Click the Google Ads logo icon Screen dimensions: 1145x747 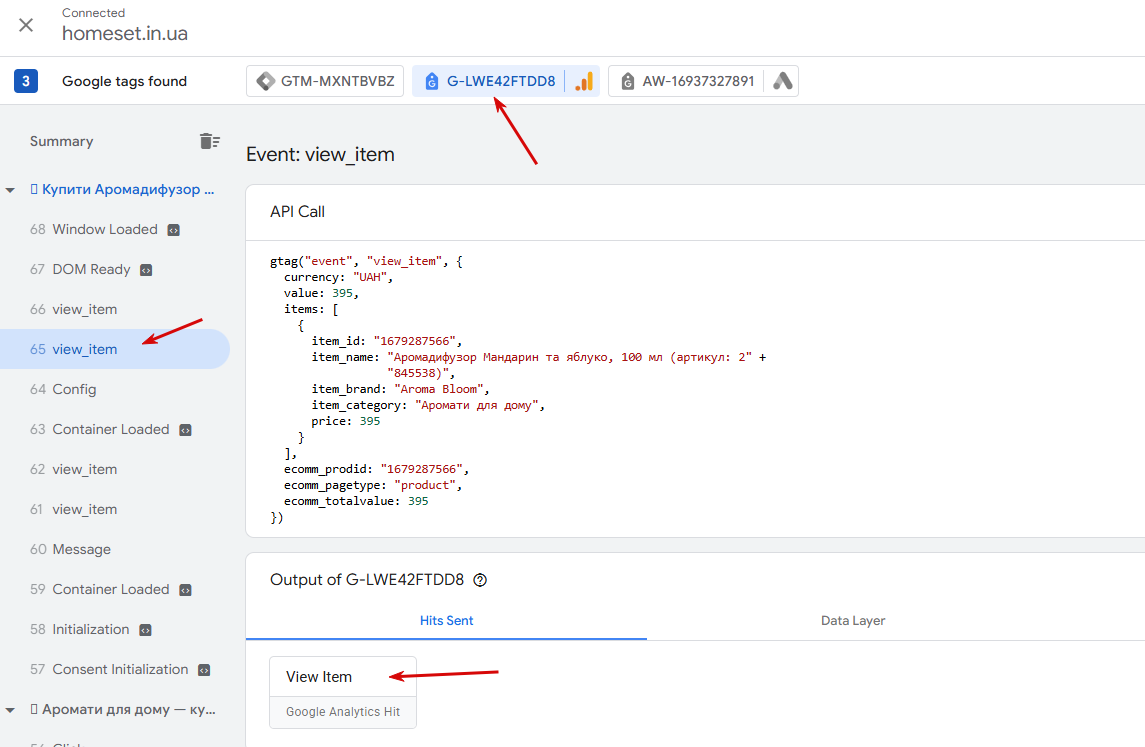coord(783,81)
